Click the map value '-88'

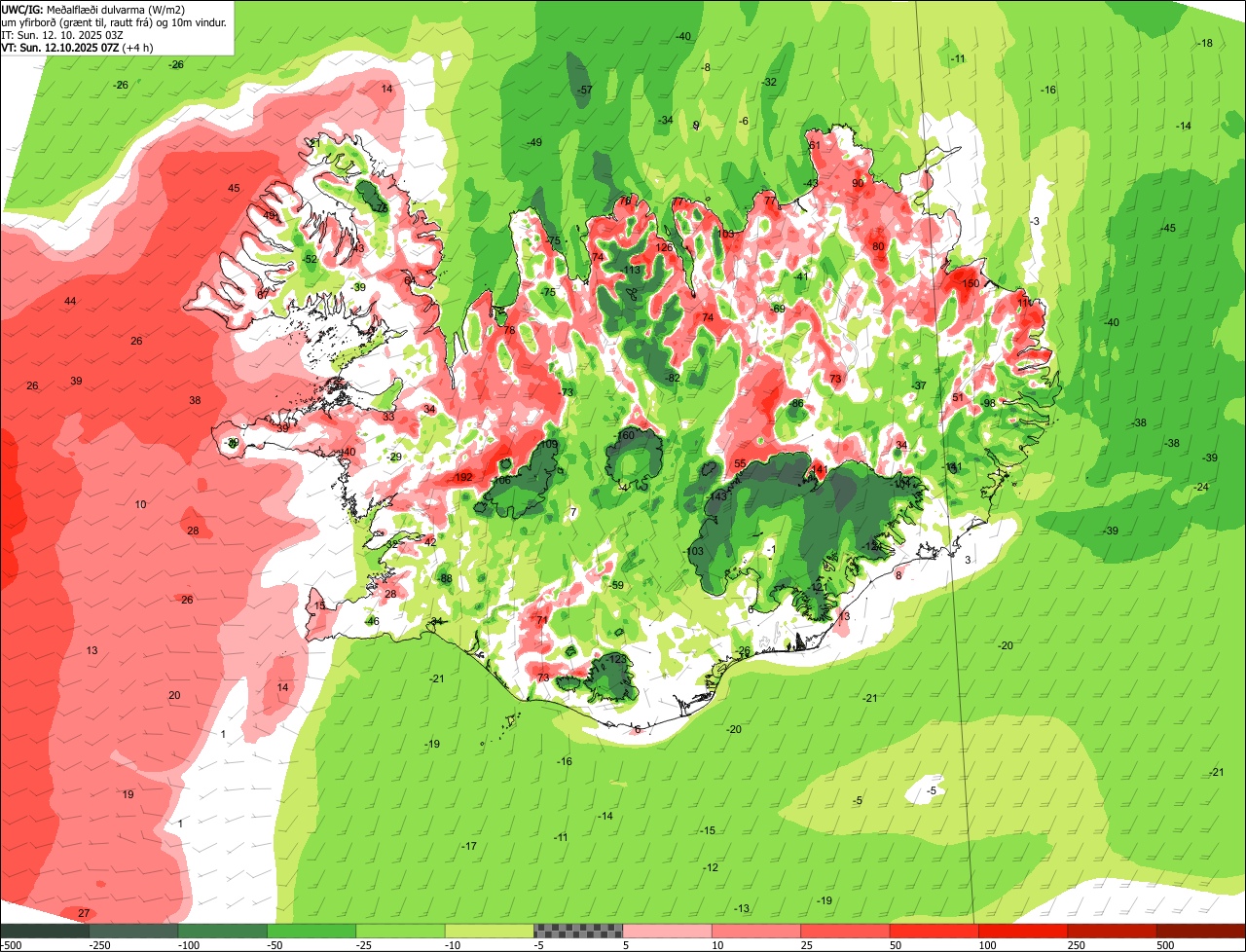point(446,578)
